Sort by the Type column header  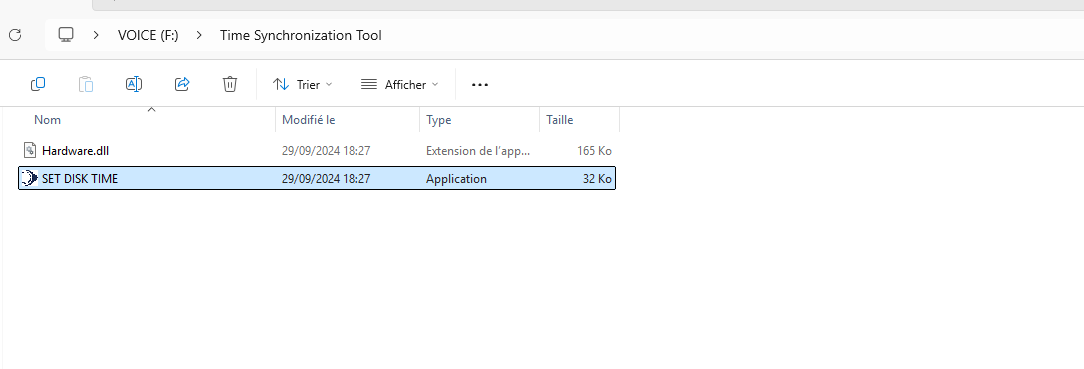pyautogui.click(x=438, y=120)
